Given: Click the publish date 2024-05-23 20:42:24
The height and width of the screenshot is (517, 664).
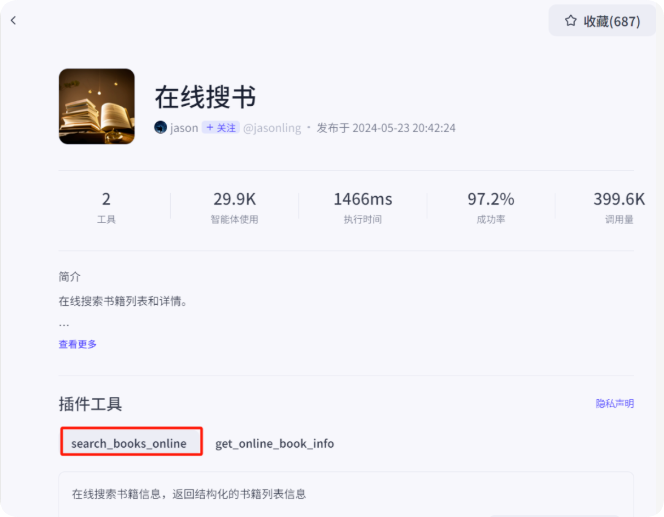Looking at the screenshot, I should 404,128.
